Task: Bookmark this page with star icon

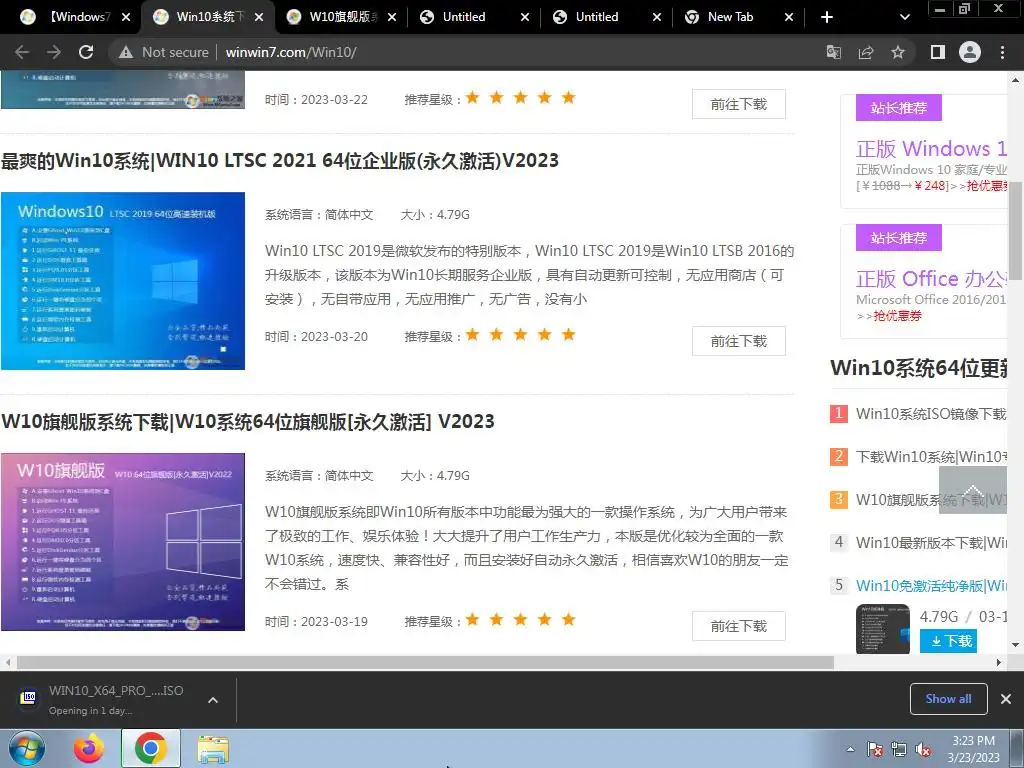Action: tap(898, 52)
